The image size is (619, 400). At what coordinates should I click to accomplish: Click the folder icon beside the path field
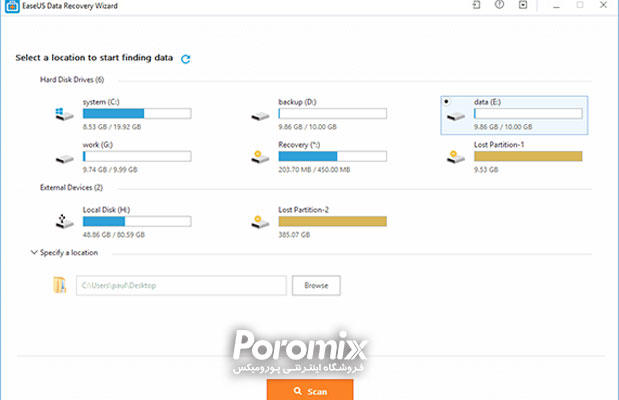coord(60,286)
